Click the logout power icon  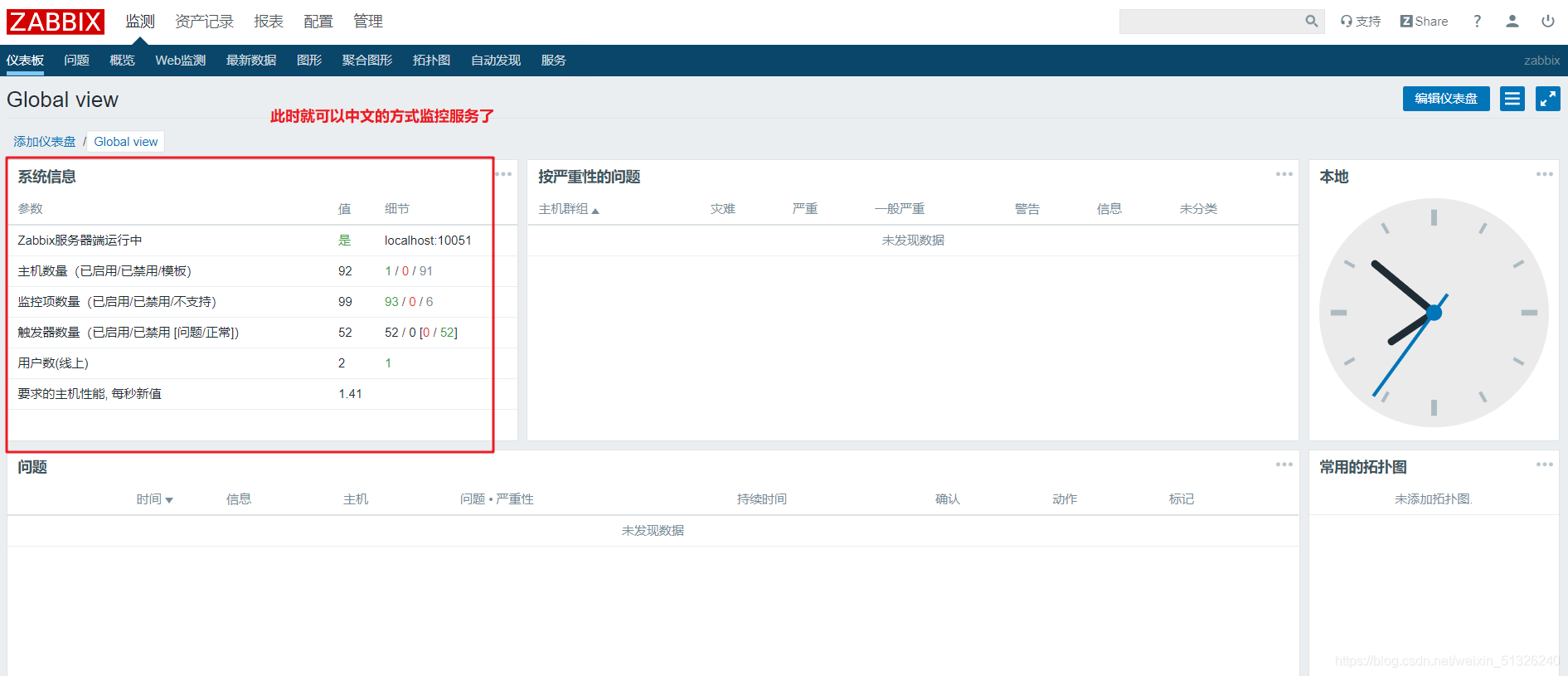pos(1547,22)
